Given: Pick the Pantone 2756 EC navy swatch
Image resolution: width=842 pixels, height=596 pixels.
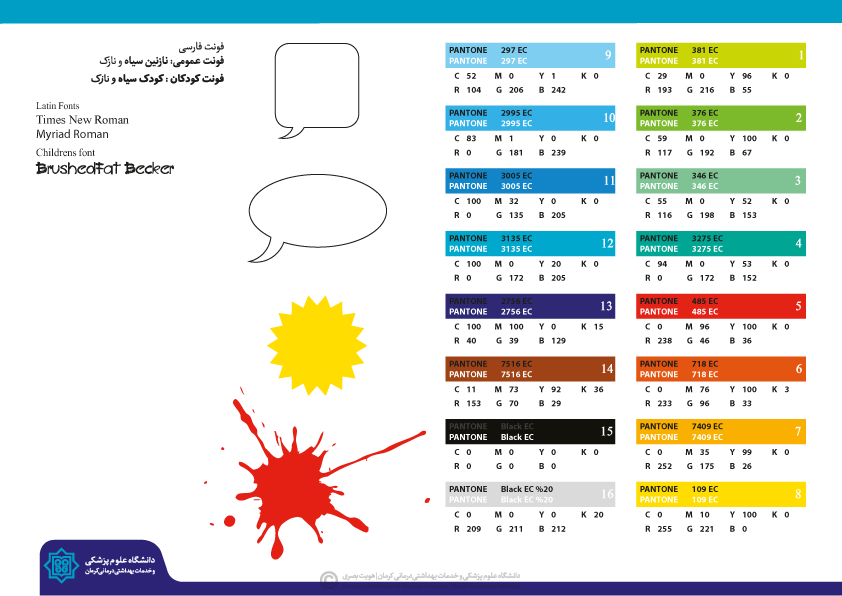Looking at the screenshot, I should point(530,306).
